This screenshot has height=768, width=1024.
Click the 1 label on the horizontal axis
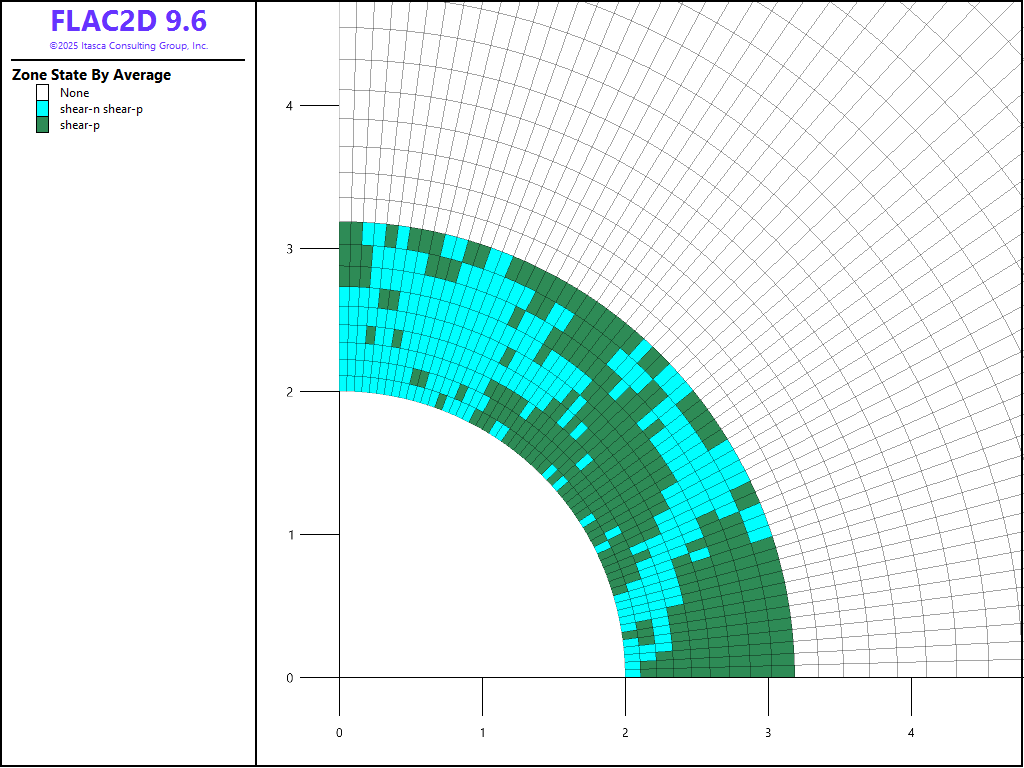[482, 733]
